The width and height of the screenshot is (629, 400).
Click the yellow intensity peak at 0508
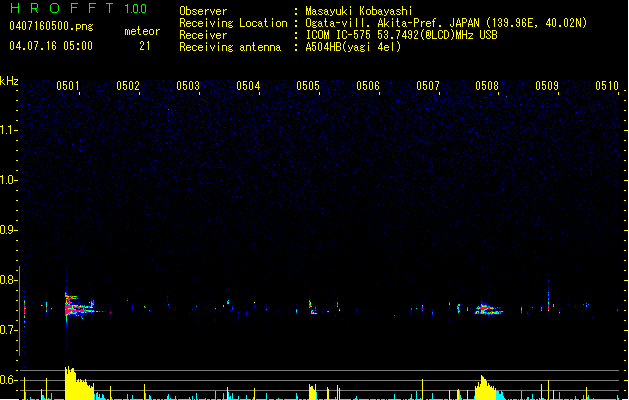[486, 388]
